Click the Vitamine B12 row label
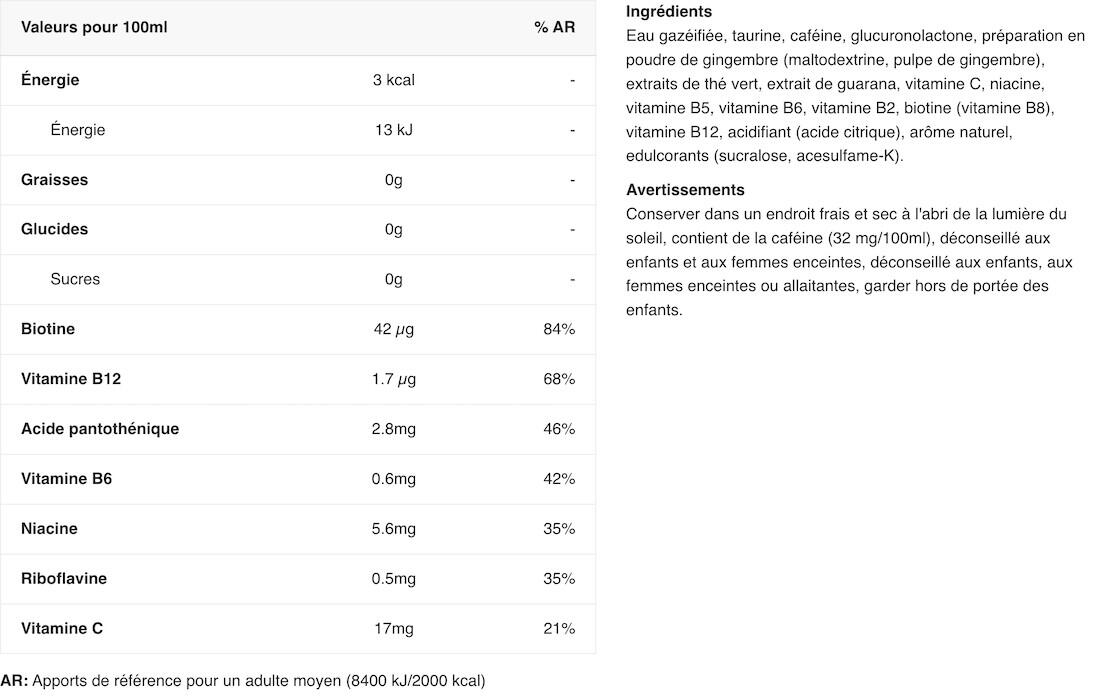The width and height of the screenshot is (1103, 700). pyautogui.click(x=71, y=379)
